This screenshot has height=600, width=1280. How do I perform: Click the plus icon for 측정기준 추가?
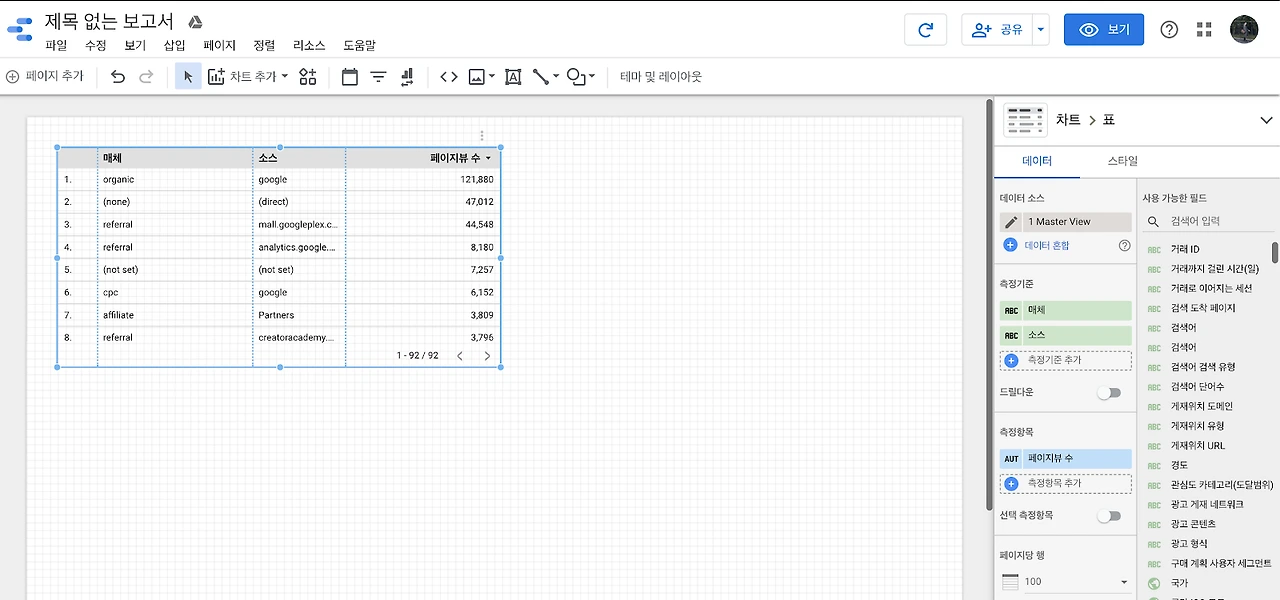(x=1011, y=360)
